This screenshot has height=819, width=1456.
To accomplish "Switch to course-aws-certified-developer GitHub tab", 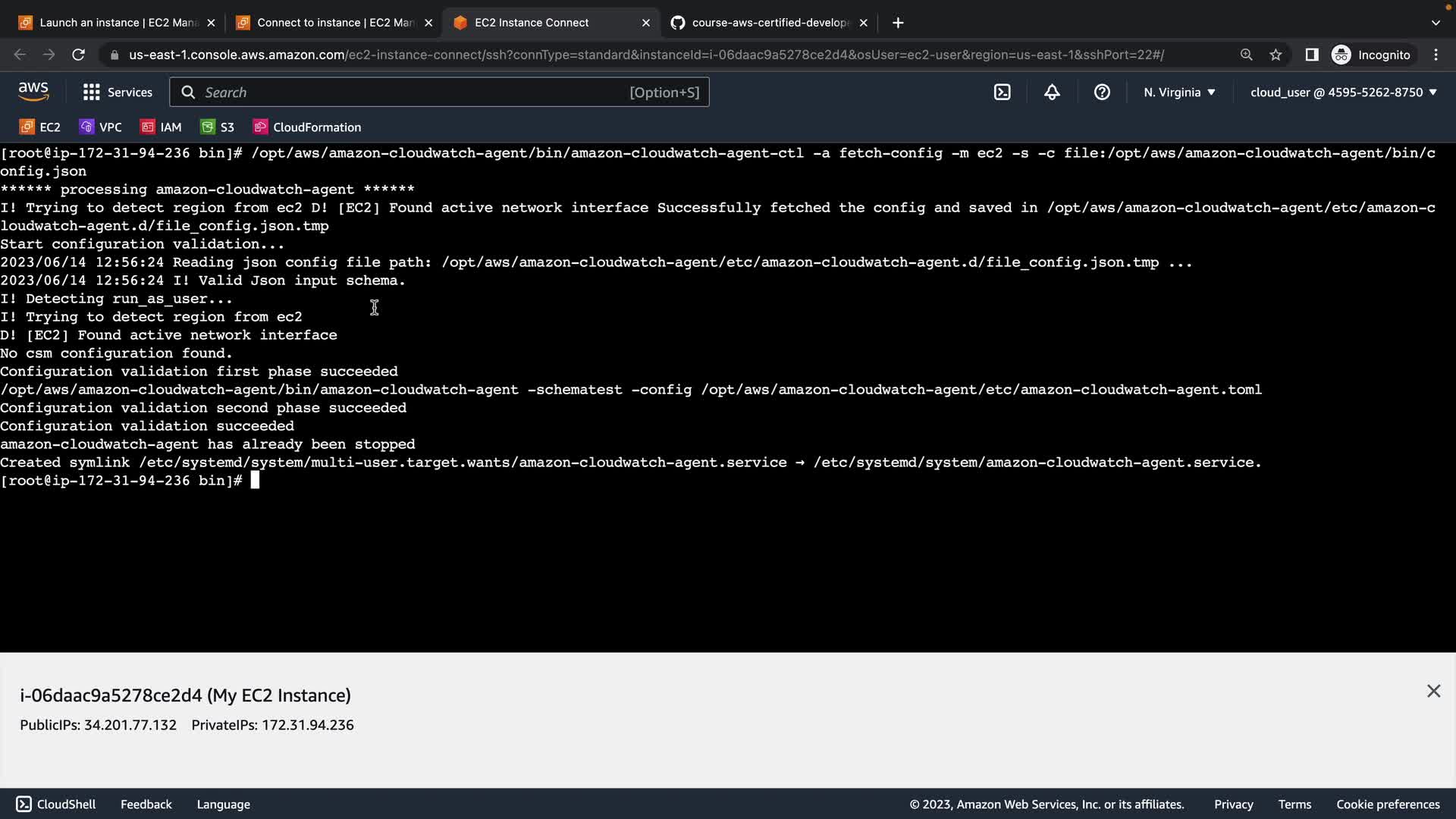I will point(766,23).
